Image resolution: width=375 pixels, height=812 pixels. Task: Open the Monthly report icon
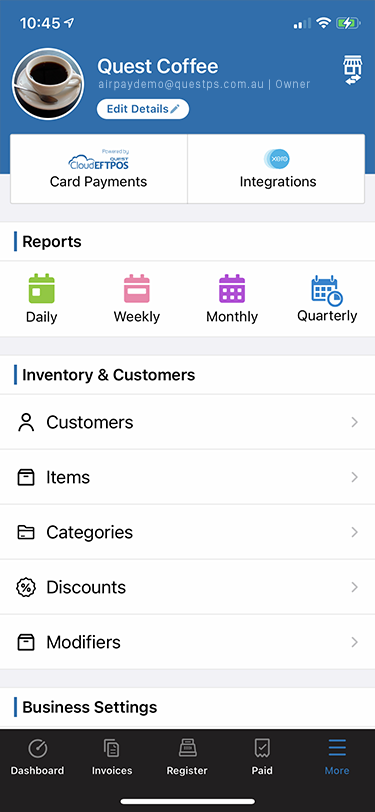(x=232, y=288)
